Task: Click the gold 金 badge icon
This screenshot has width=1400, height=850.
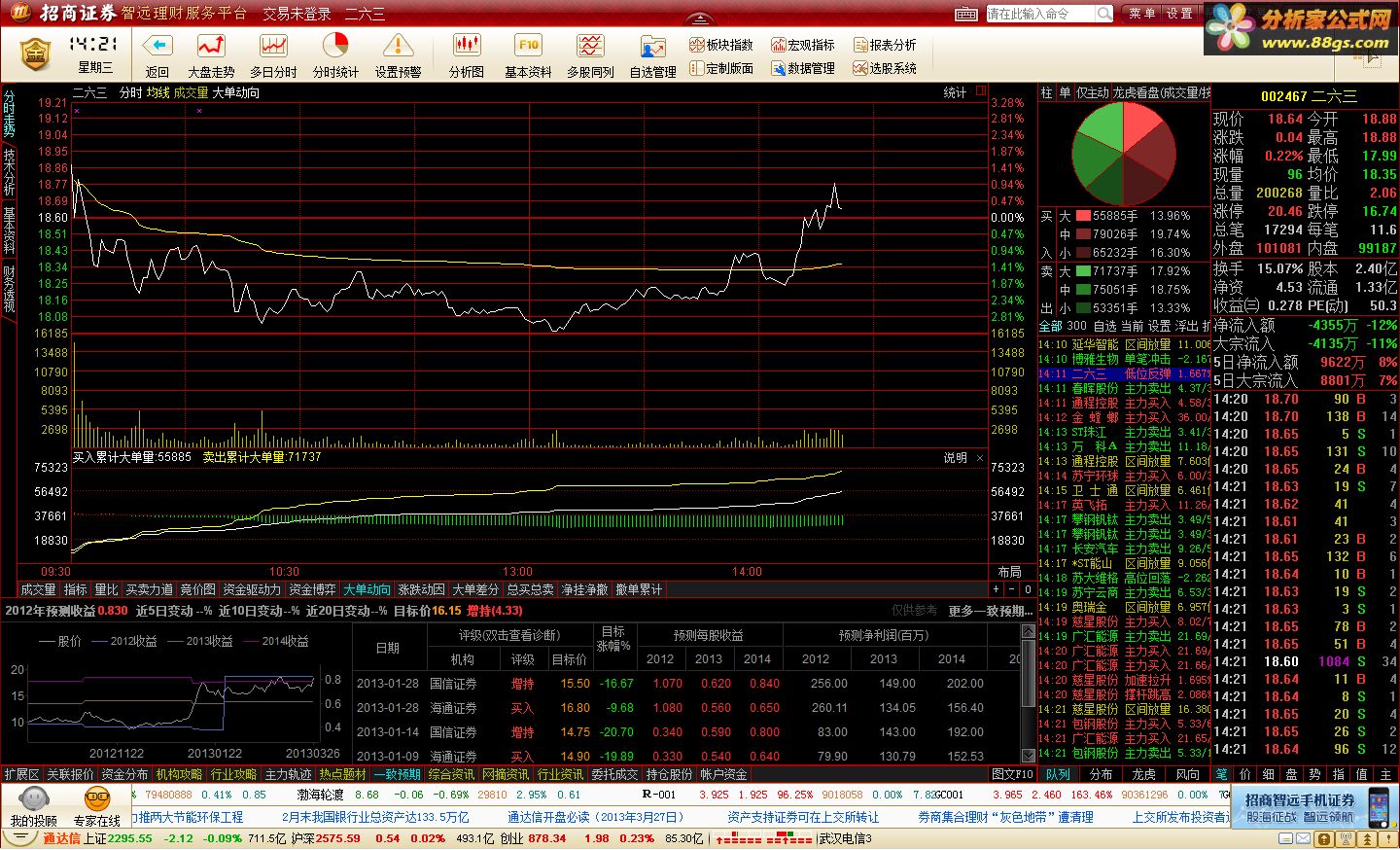Action: click(35, 52)
